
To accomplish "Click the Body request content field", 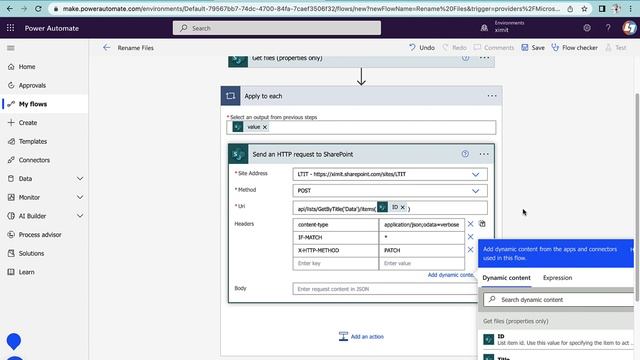I will coord(385,289).
